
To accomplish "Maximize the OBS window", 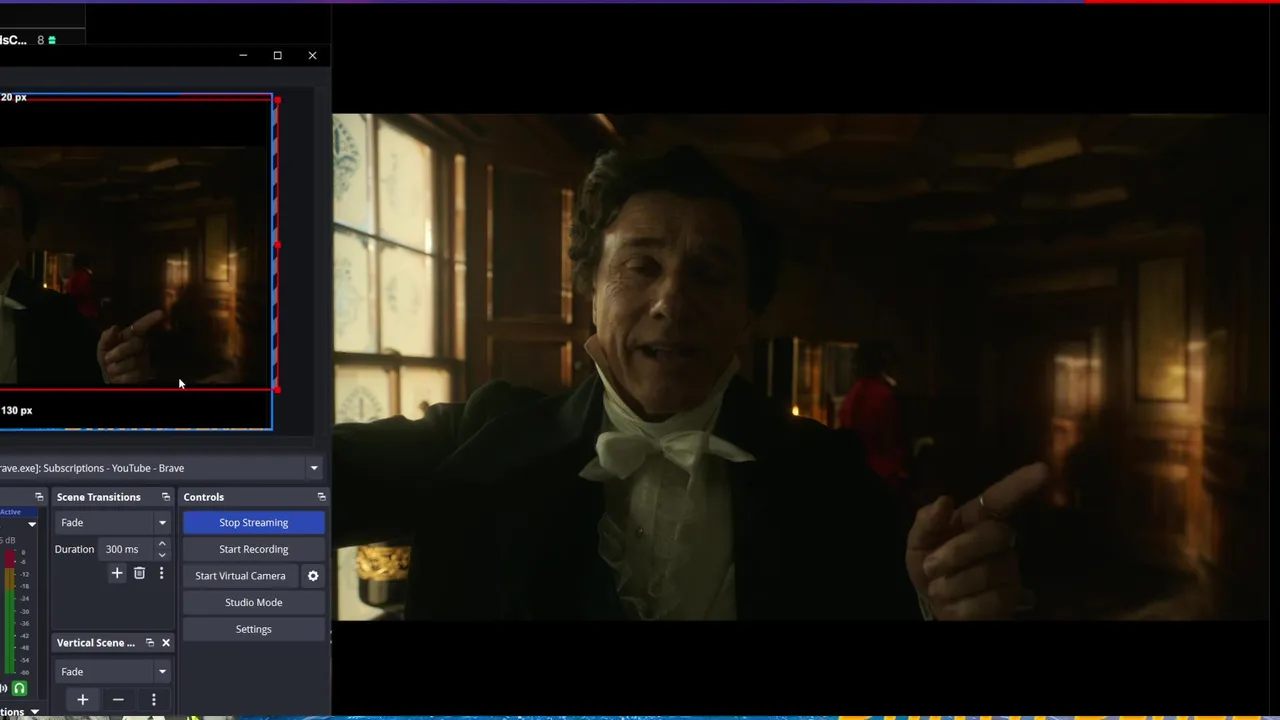I will tap(278, 56).
